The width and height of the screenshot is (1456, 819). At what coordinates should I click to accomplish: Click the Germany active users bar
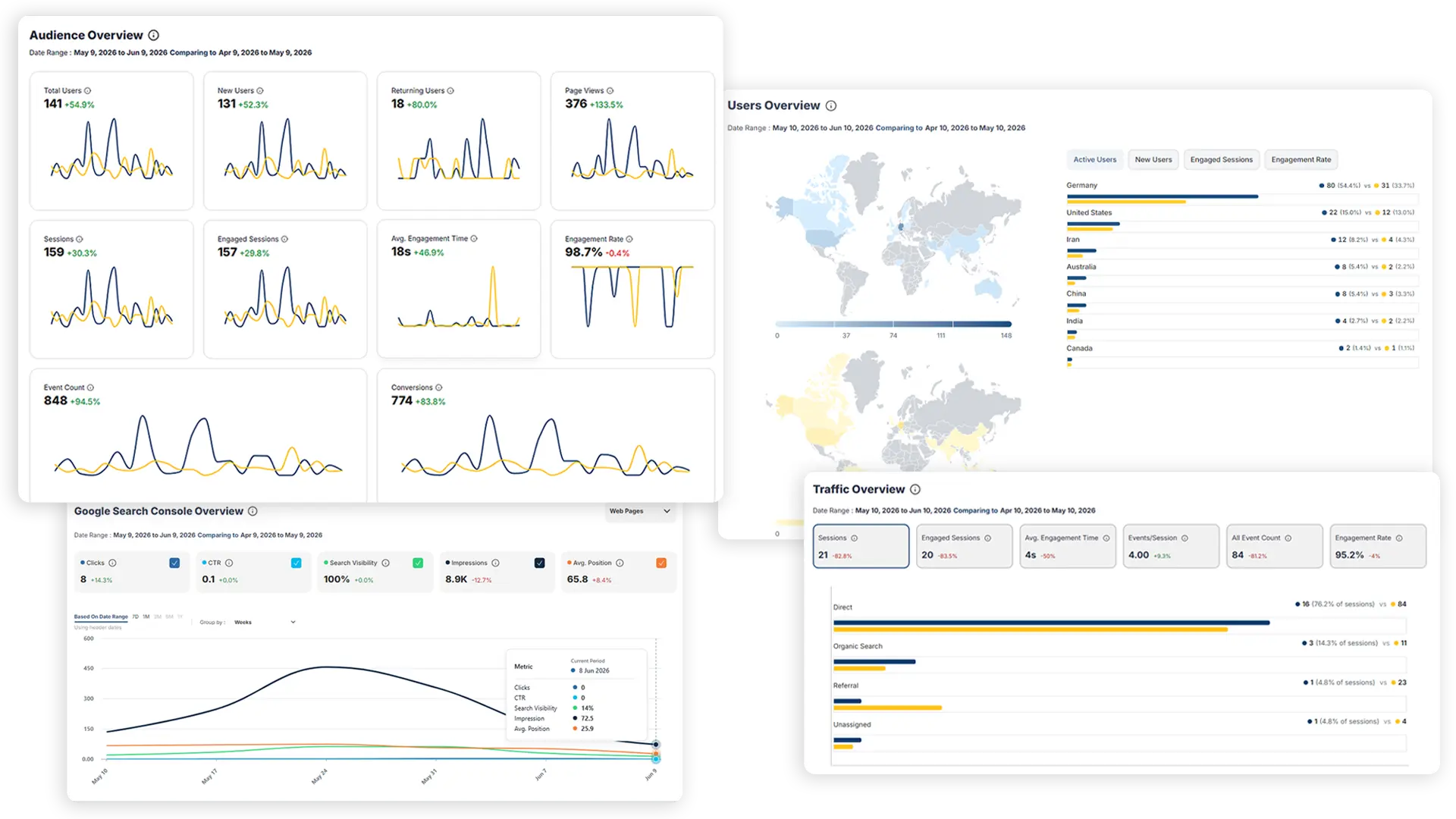(1163, 196)
